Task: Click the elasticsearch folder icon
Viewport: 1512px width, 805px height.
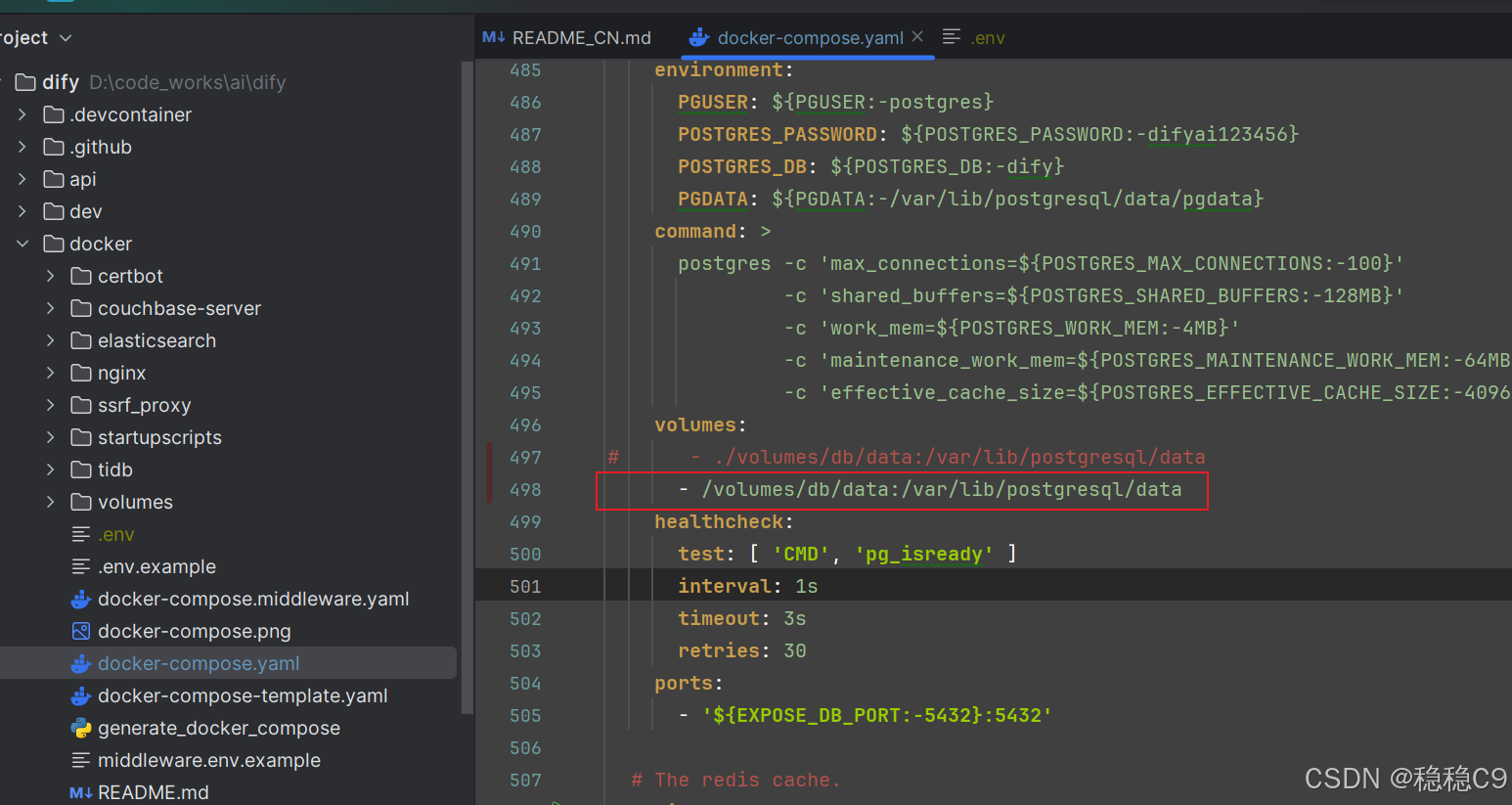Action: pos(82,340)
